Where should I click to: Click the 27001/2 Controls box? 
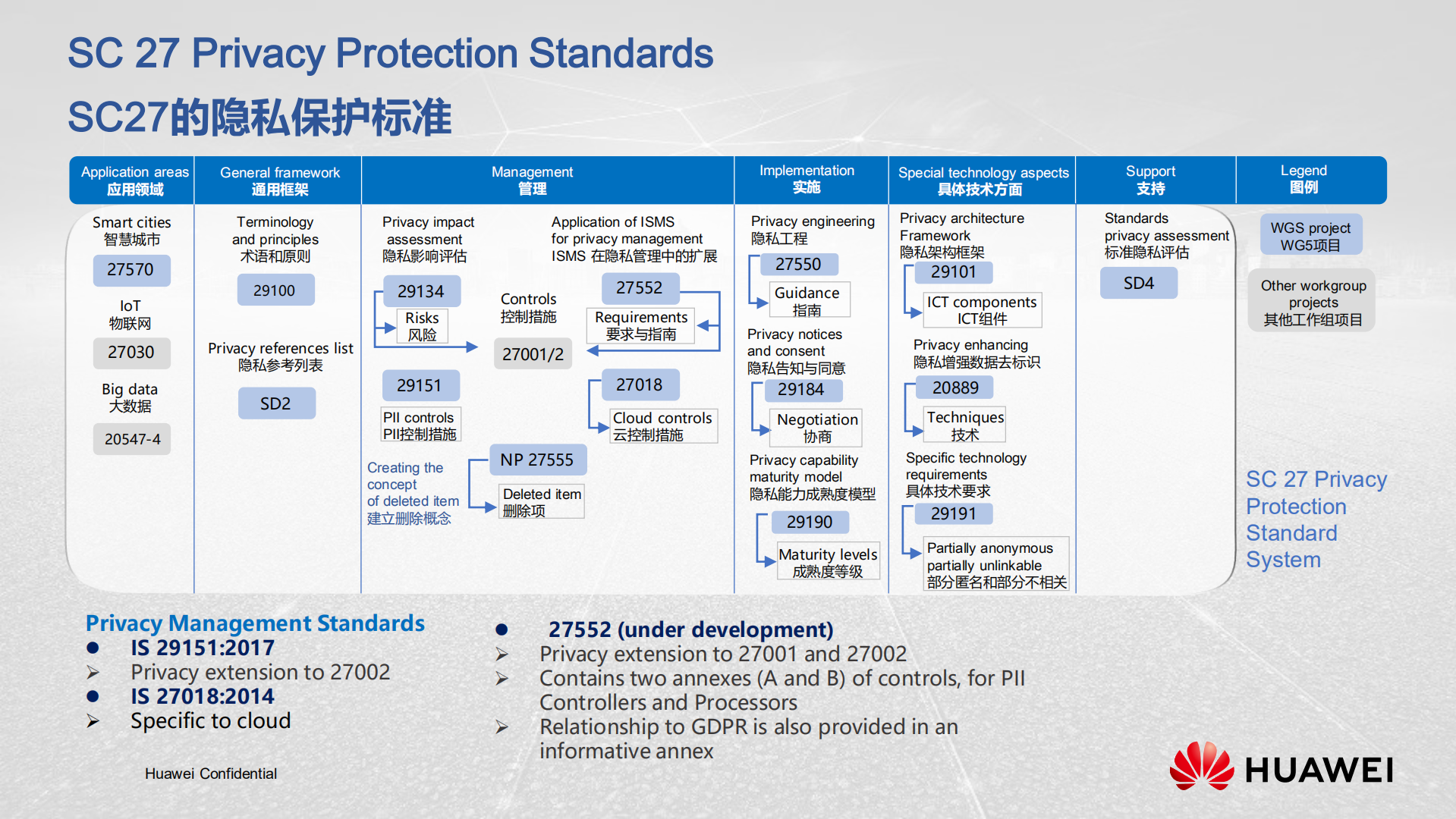coord(533,354)
